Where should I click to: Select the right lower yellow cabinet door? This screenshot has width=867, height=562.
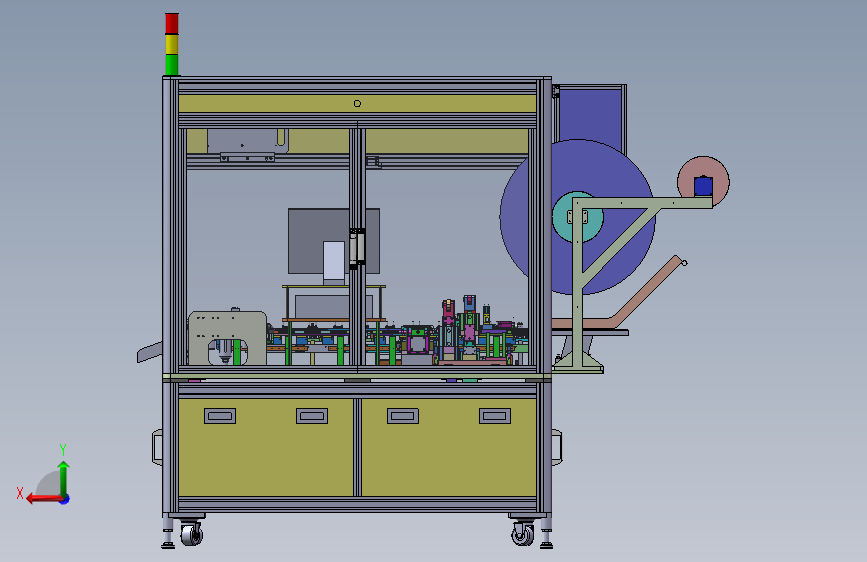pyautogui.click(x=448, y=447)
